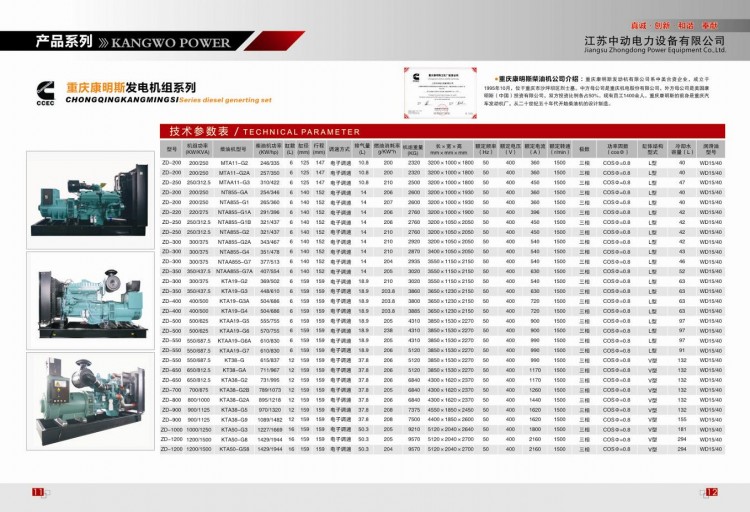The height and width of the screenshot is (512, 750).
Task: Click the KTAA19-G6A engine model cell
Action: [234, 341]
